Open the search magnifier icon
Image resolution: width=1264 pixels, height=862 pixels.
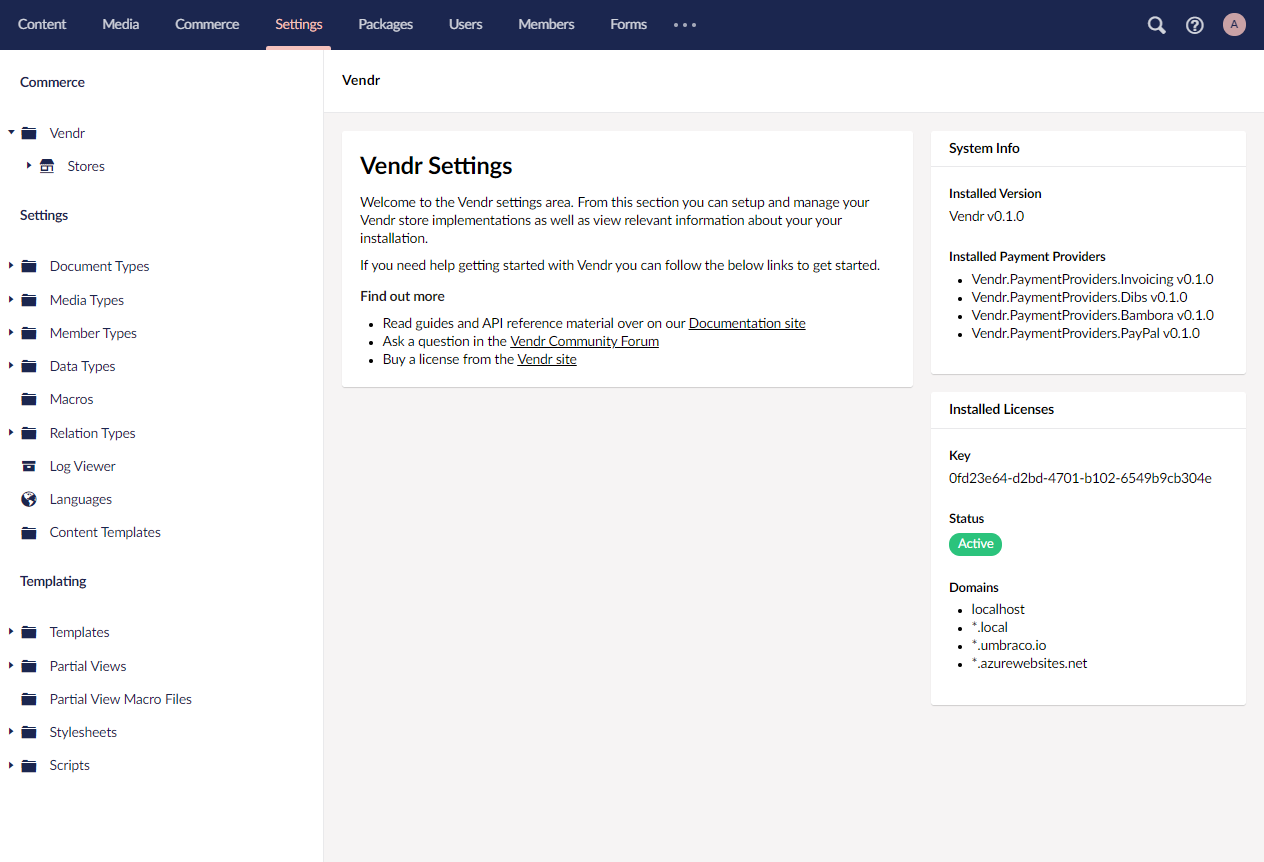(x=1156, y=25)
